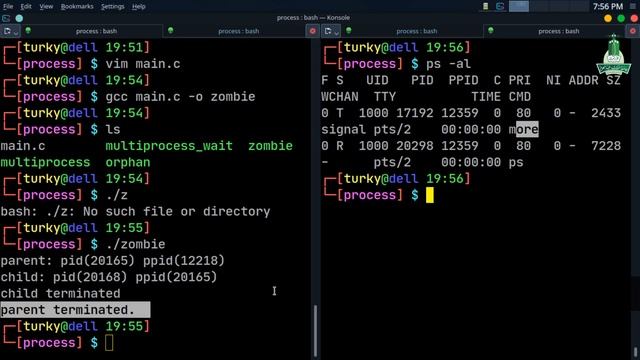Click the battery icon in system tray
Image resolution: width=640 pixels, height=360 pixels.
click(x=485, y=7)
